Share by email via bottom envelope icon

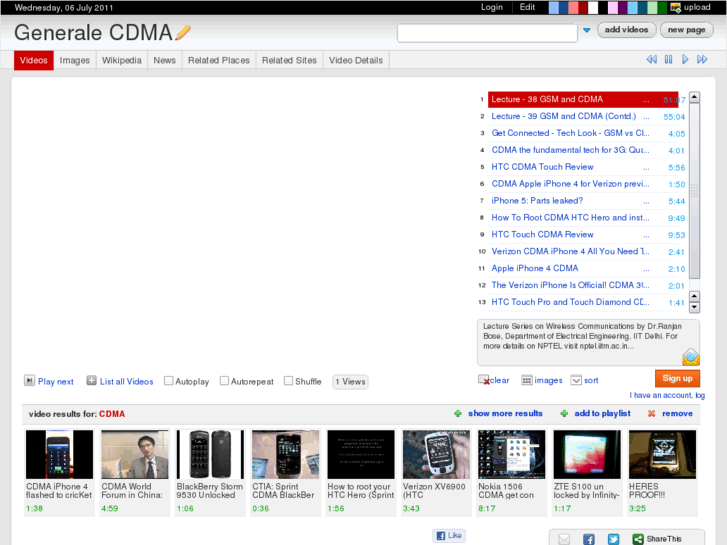(564, 539)
